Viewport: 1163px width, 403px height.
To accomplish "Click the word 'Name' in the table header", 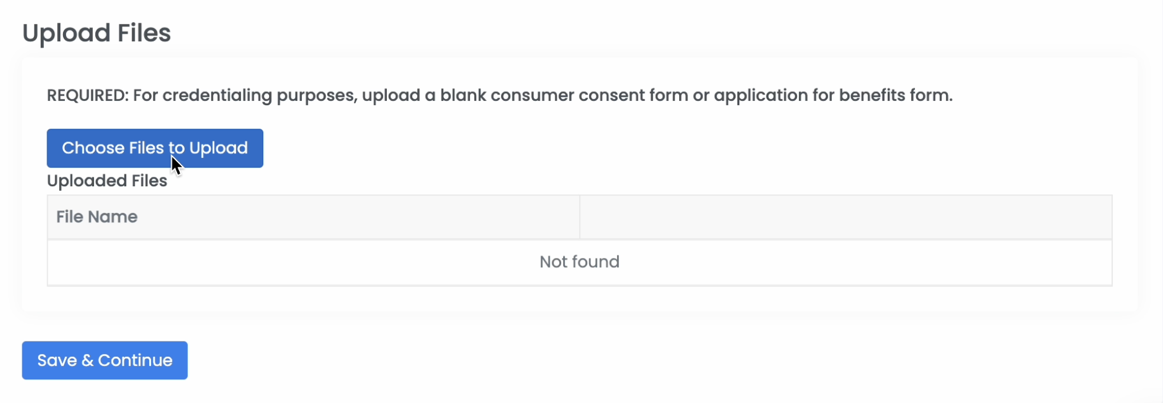I will click(115, 217).
